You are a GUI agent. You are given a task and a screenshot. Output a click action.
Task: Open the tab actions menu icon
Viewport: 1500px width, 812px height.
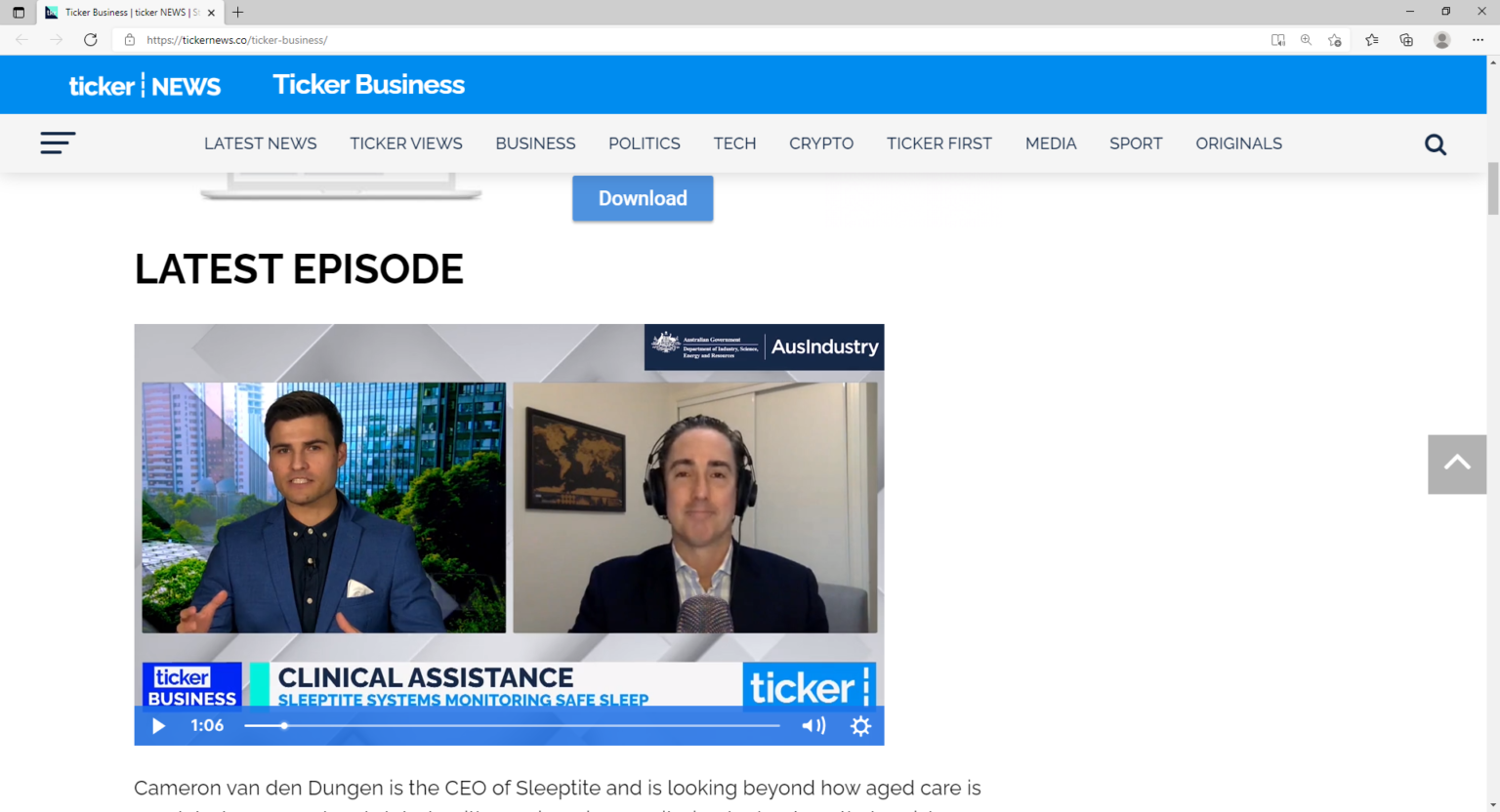[19, 13]
